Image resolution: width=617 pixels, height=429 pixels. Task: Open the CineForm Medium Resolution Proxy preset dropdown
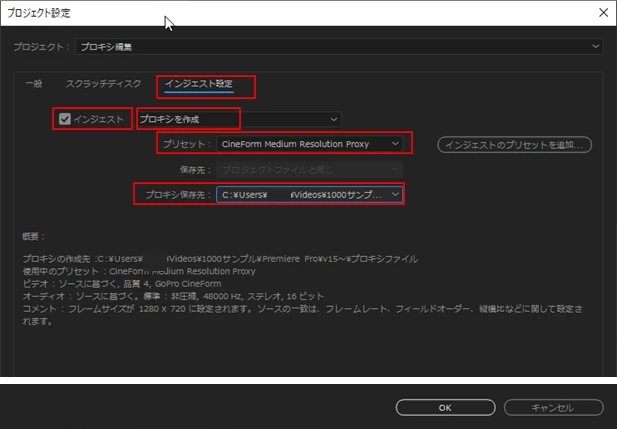(x=309, y=144)
